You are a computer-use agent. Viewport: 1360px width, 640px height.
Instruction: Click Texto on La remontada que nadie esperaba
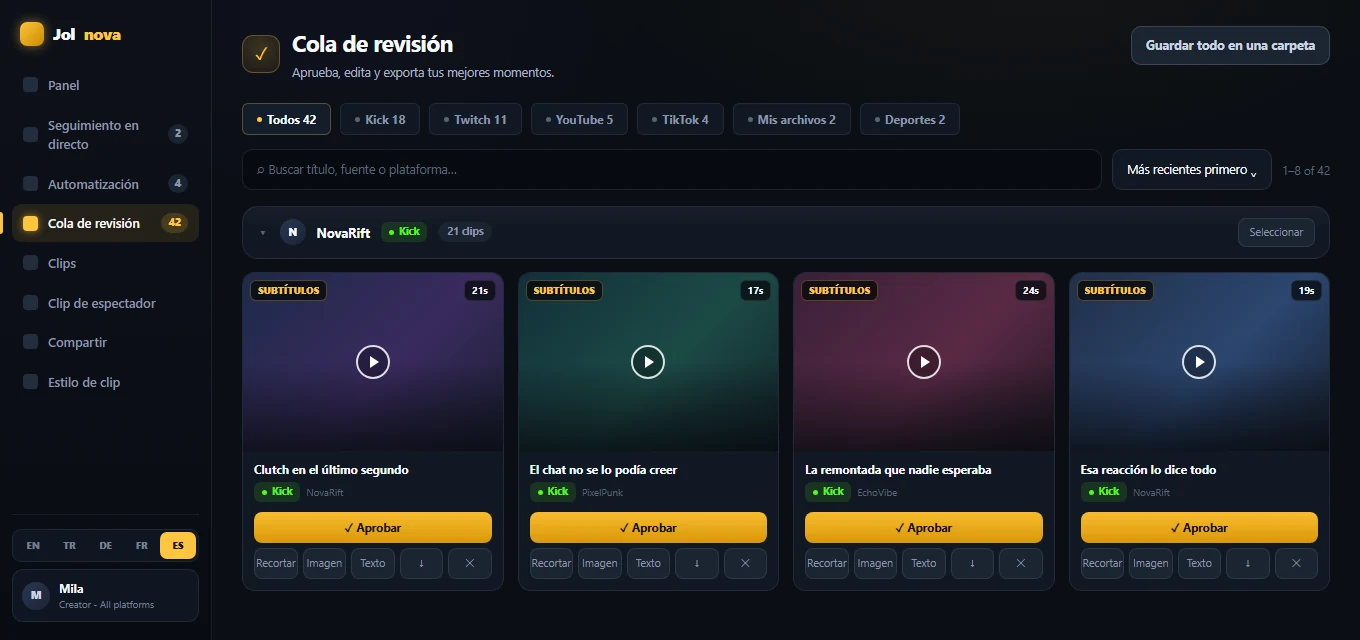[x=924, y=563]
